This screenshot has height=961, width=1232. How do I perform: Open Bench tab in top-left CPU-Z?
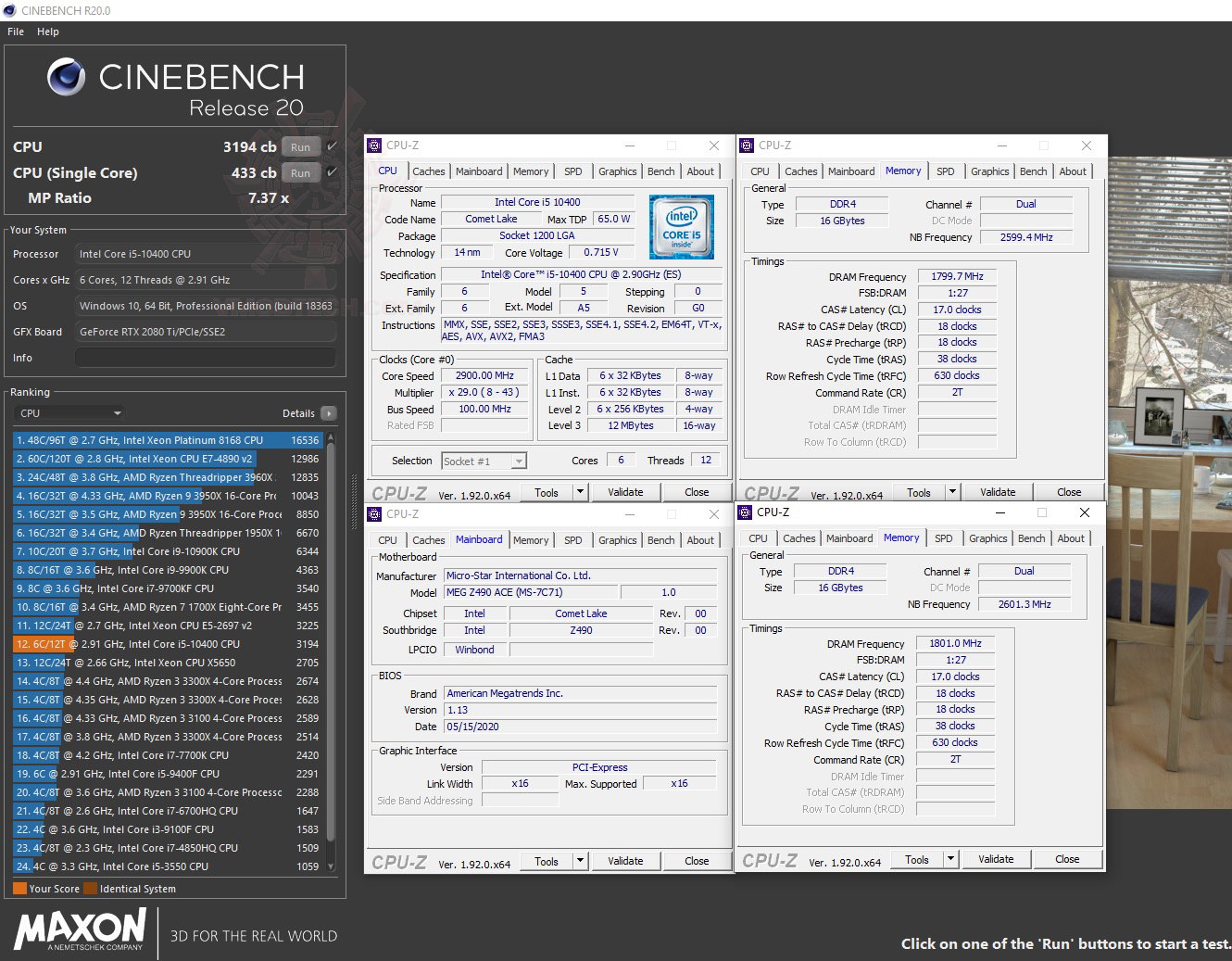(661, 171)
